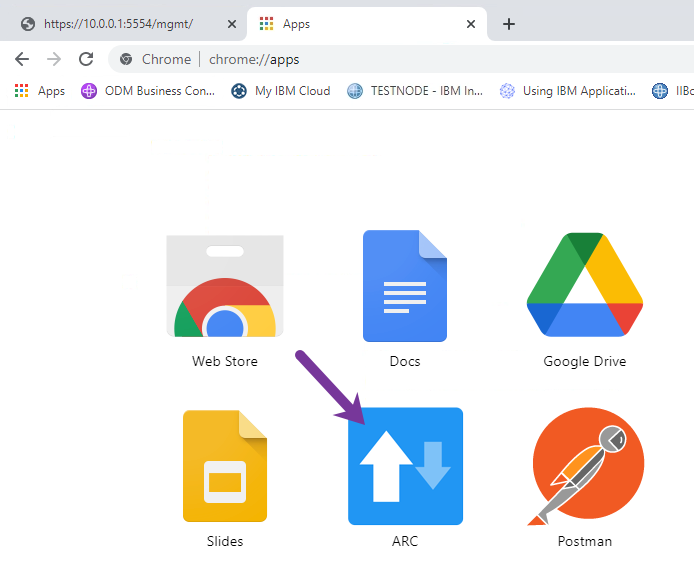
Task: Open the Docs app icon
Action: pos(405,285)
